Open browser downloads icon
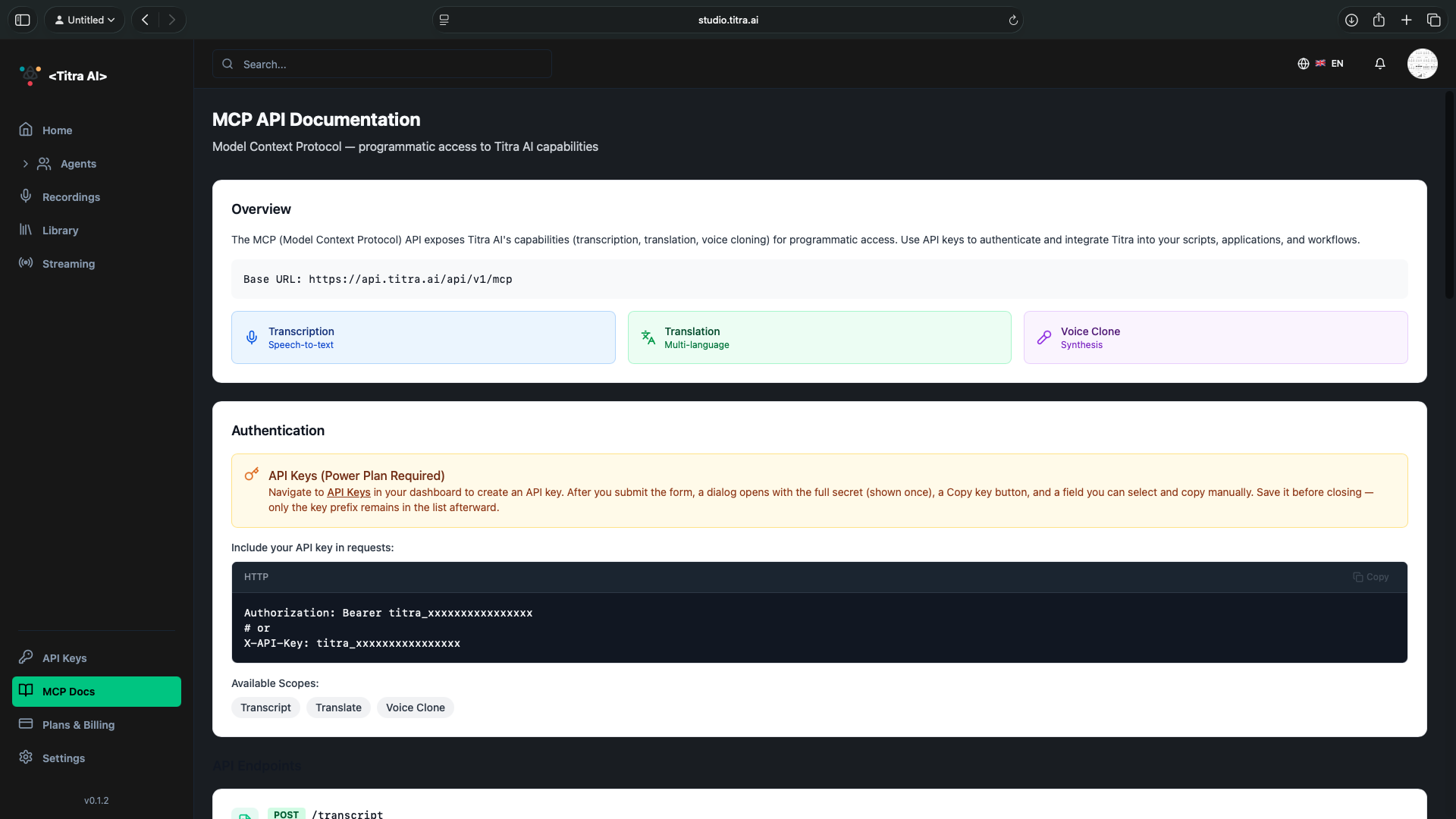1456x819 pixels. click(x=1351, y=20)
